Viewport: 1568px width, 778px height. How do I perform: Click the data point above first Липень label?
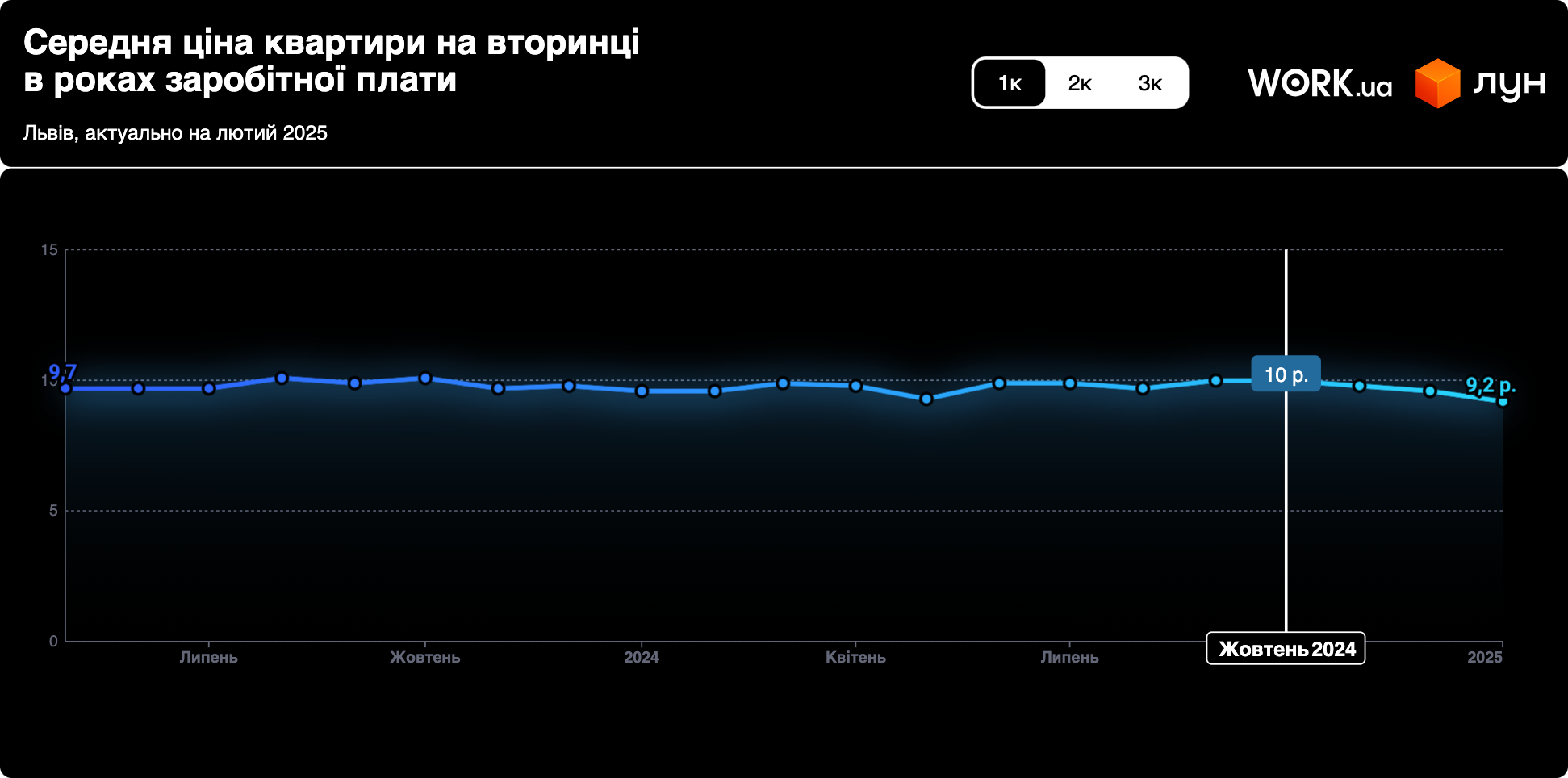coord(209,388)
